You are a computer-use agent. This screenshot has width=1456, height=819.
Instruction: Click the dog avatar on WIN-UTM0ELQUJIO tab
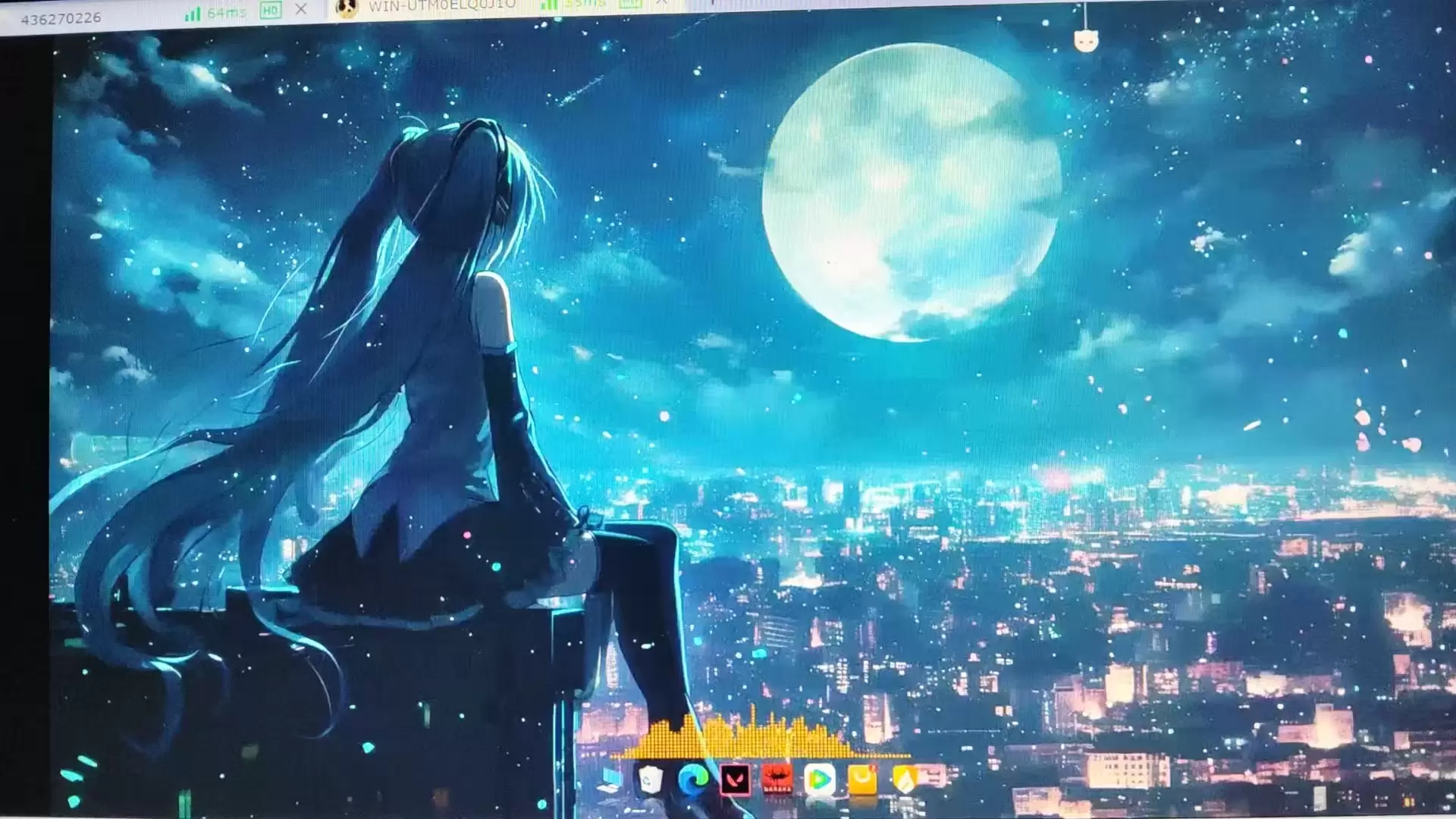pyautogui.click(x=347, y=7)
